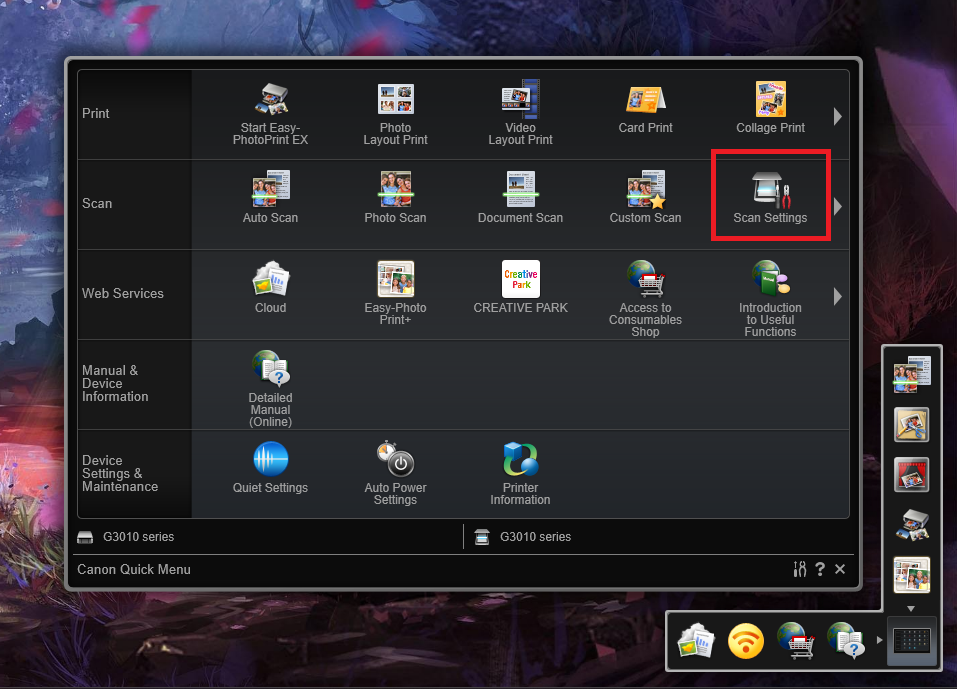Click the Print category label
Viewport: 957px width, 689px height.
point(96,114)
